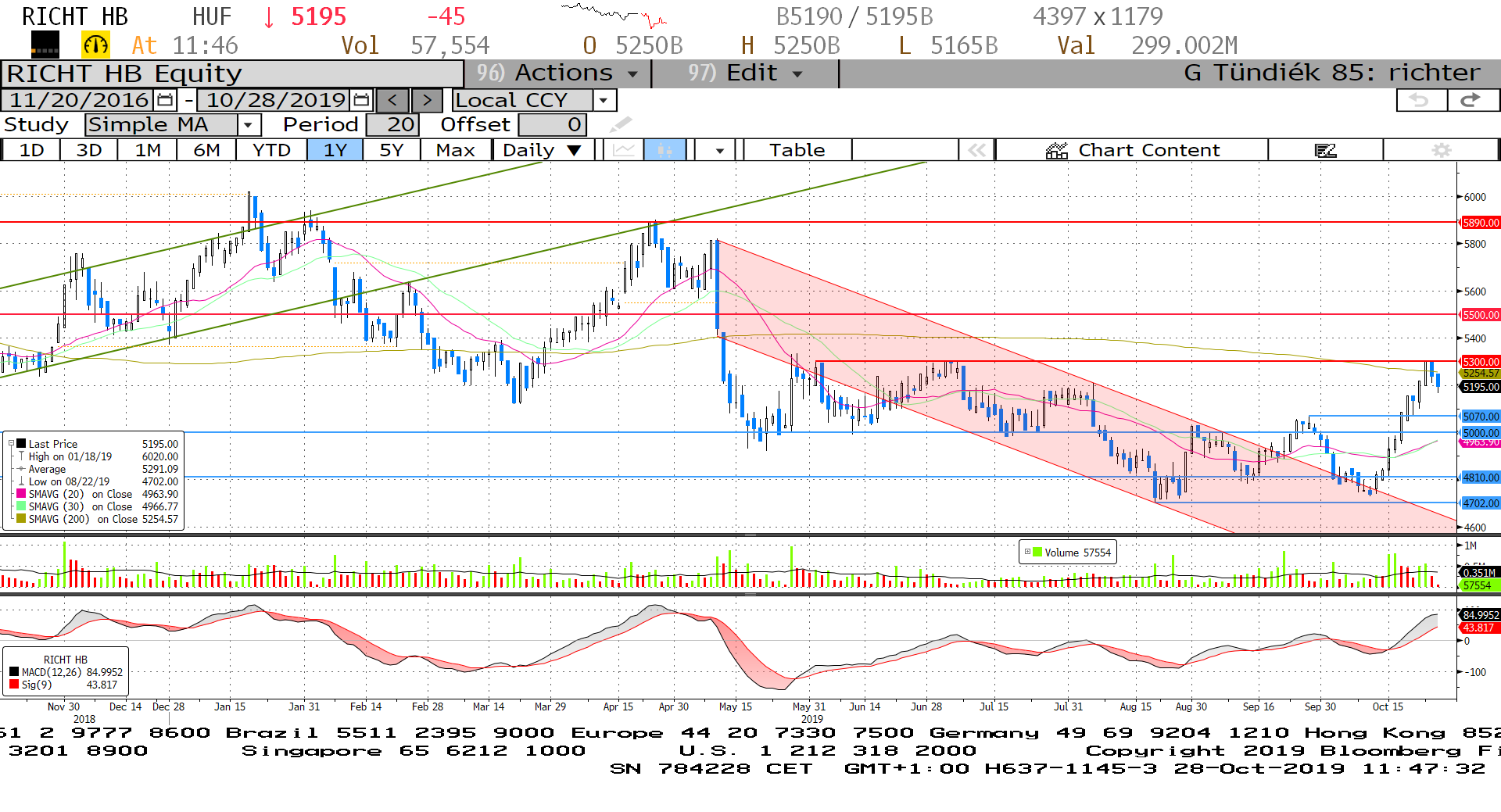Click the SMAVG (200) olive color swatch
This screenshot has height=812, width=1501.
pos(21,519)
